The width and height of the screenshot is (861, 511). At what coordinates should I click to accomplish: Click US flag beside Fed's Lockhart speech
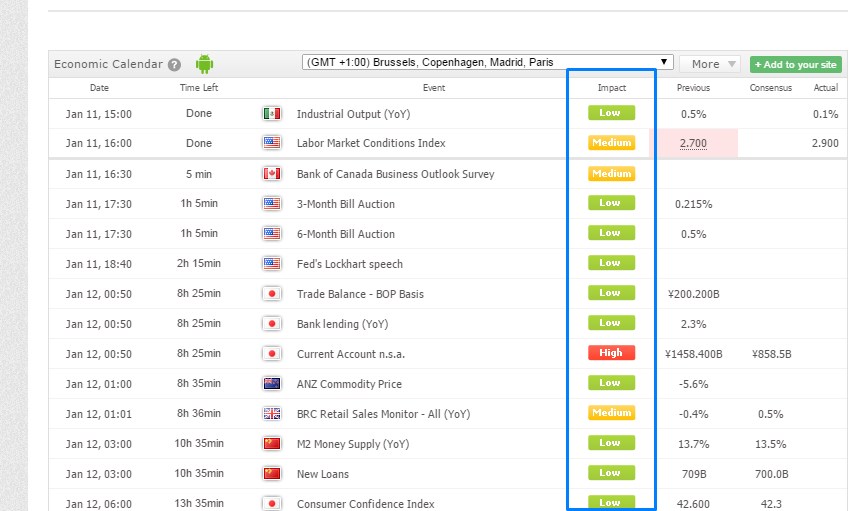click(271, 264)
